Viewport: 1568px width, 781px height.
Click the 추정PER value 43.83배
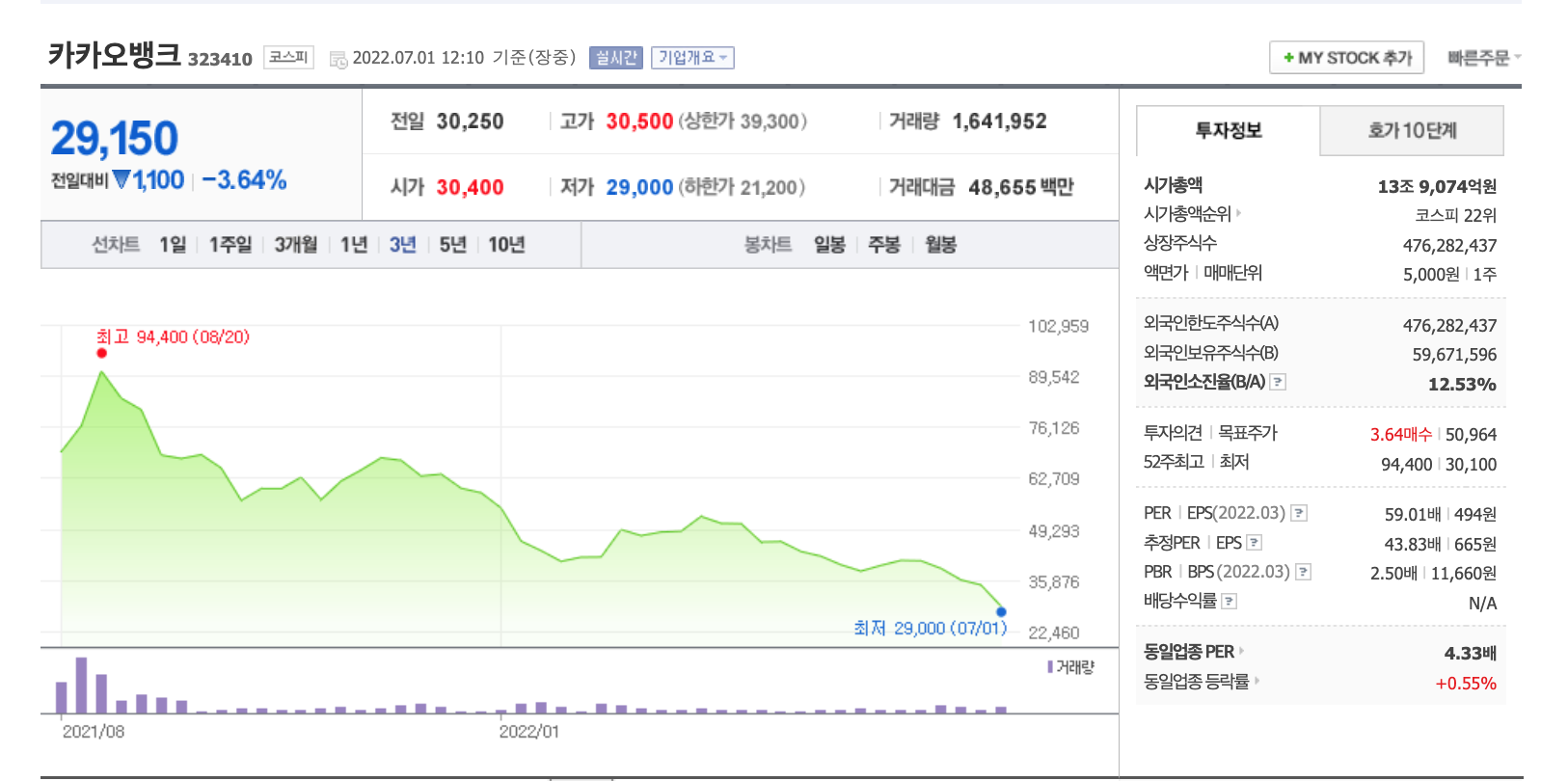click(1413, 544)
